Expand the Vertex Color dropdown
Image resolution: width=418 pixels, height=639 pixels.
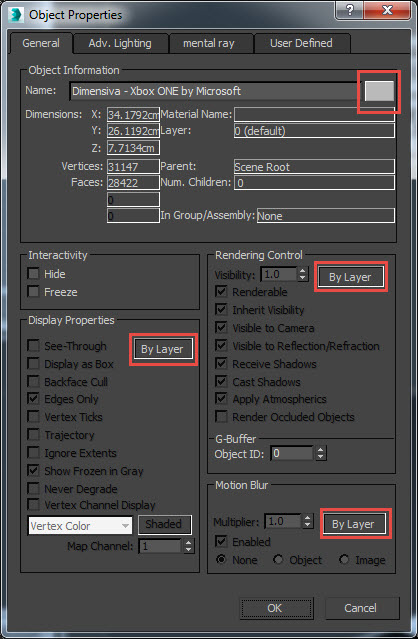(80, 526)
